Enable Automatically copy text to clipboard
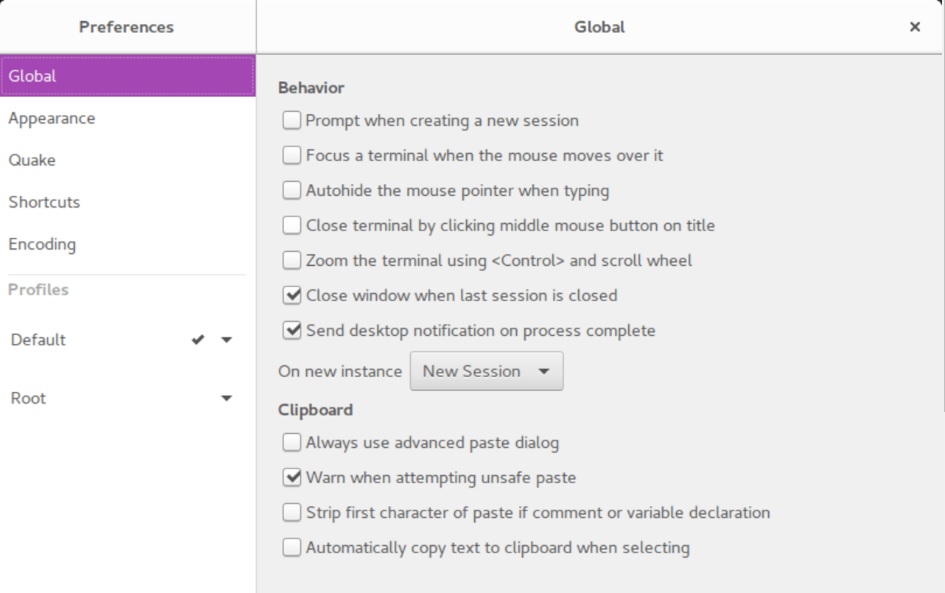945x593 pixels. click(x=291, y=548)
